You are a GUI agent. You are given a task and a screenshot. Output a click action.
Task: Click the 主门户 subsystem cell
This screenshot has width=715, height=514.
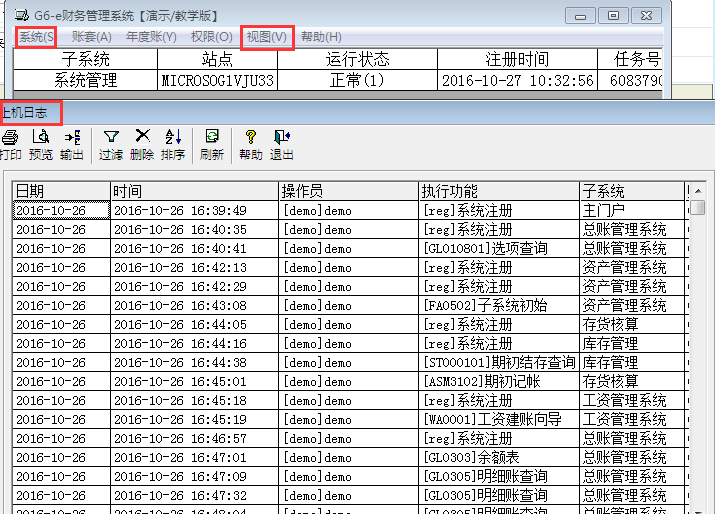click(632, 211)
